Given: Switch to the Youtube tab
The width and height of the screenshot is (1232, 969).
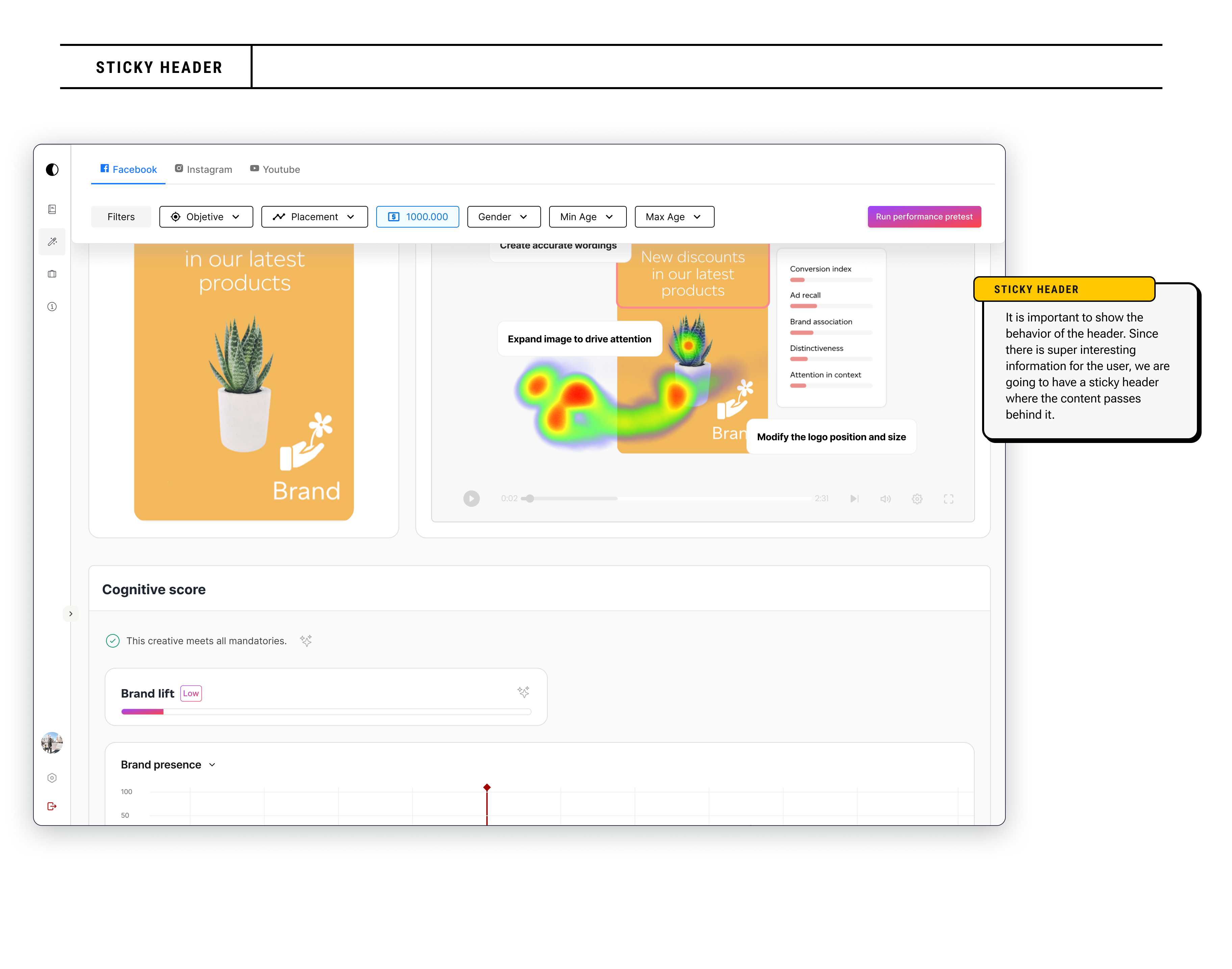Looking at the screenshot, I should pyautogui.click(x=275, y=169).
